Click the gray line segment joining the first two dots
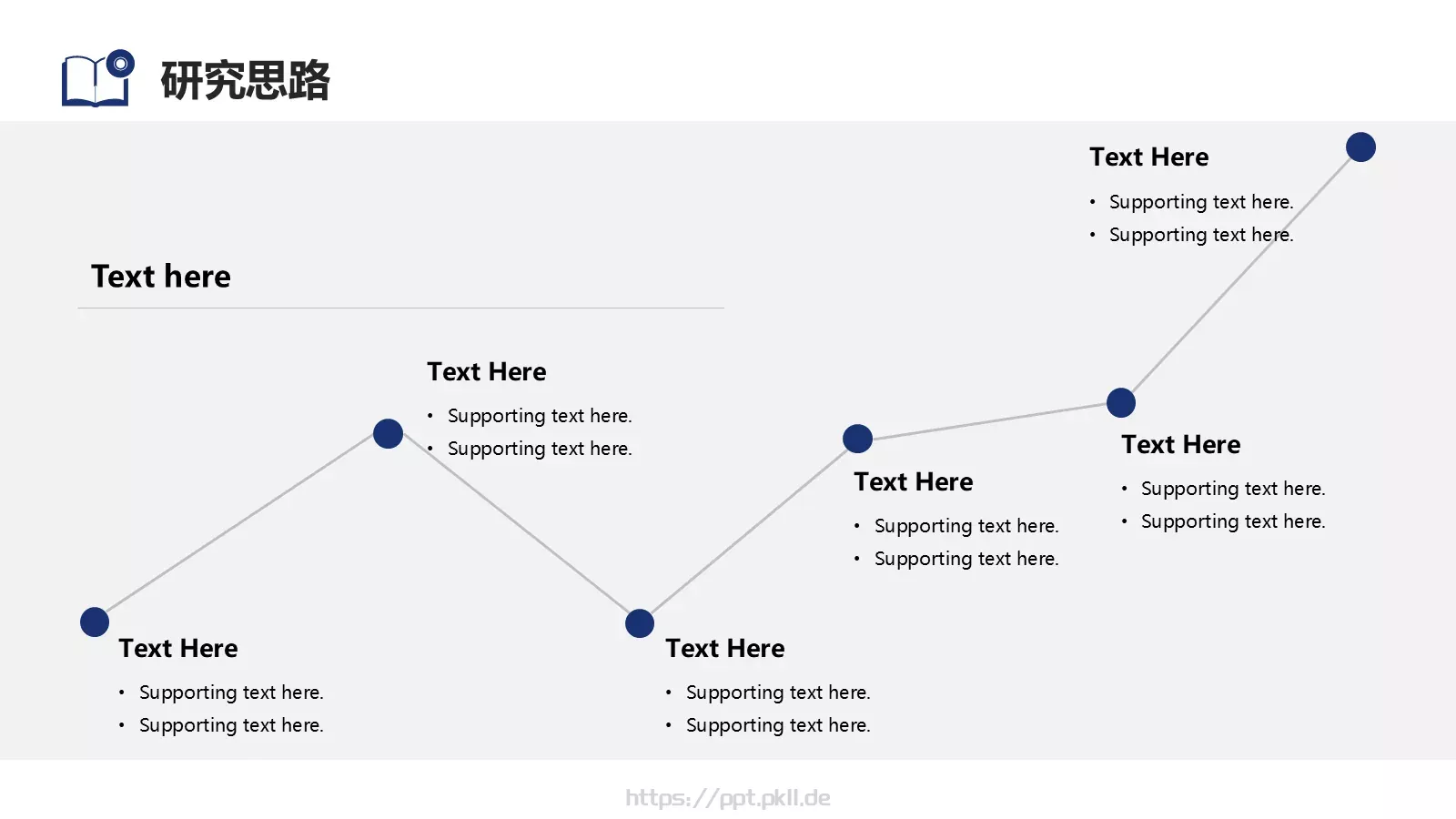This screenshot has width=1456, height=819. [241, 528]
